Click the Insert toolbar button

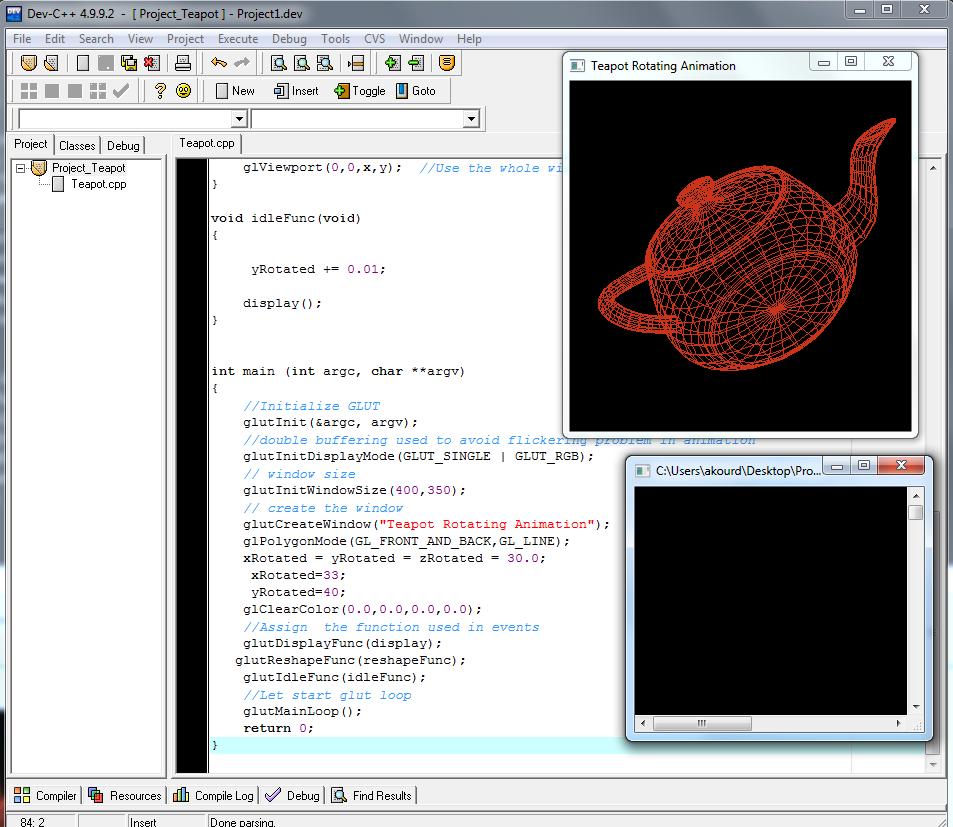pyautogui.click(x=296, y=91)
